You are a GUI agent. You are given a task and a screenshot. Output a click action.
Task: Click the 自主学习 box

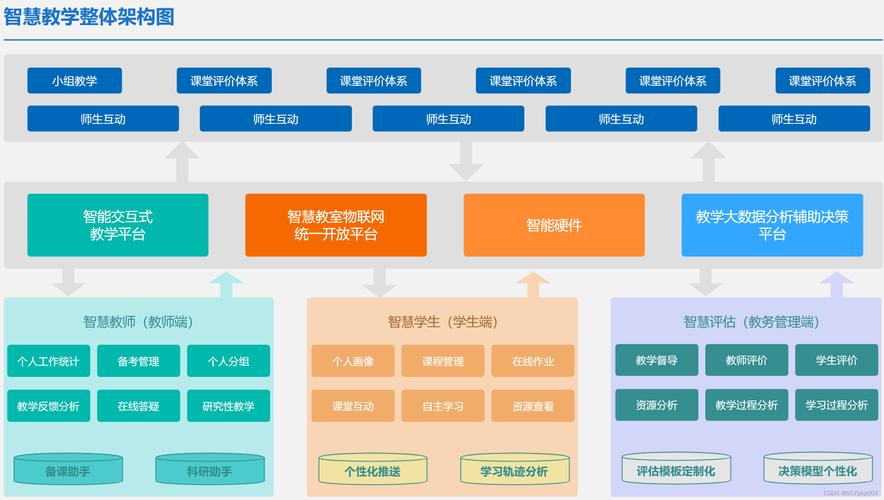tap(443, 406)
